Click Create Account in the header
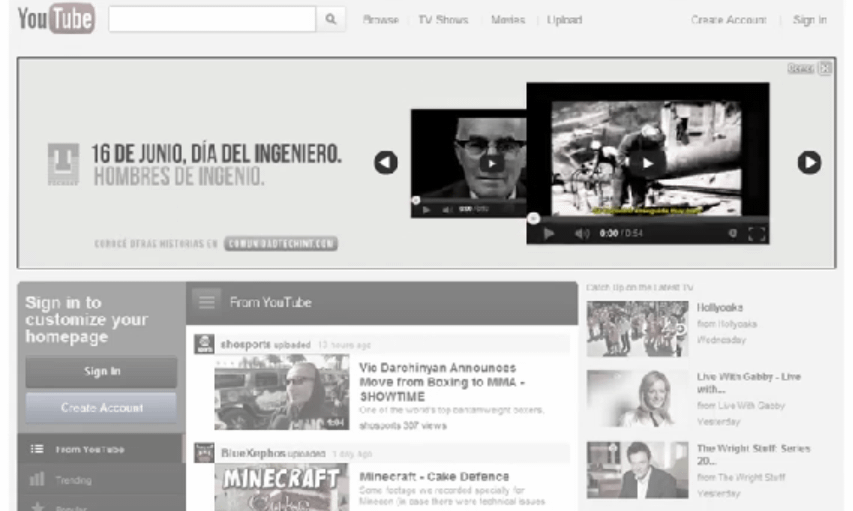The image size is (853, 511). point(728,20)
